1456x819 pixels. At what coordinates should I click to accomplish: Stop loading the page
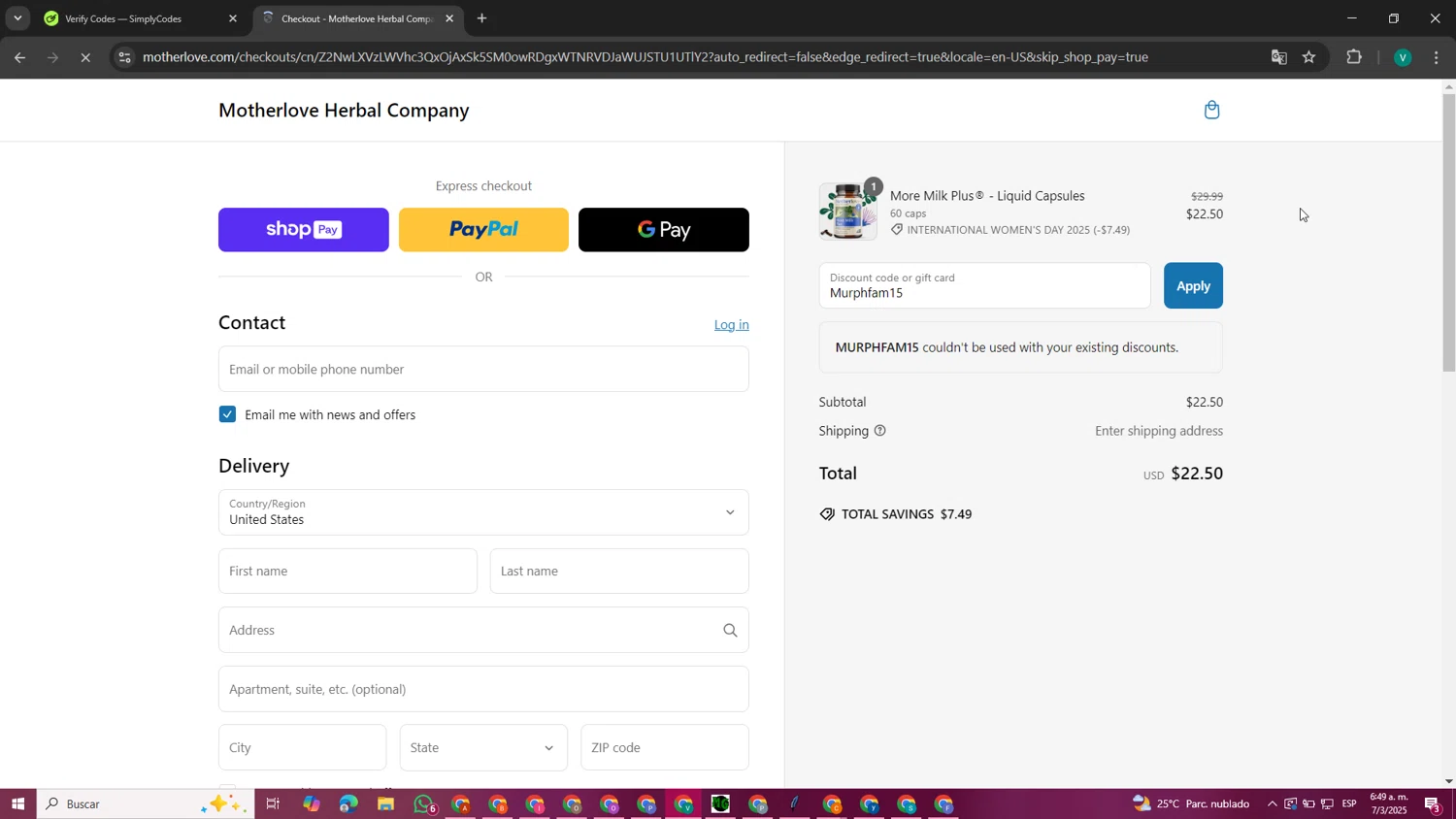point(85,57)
